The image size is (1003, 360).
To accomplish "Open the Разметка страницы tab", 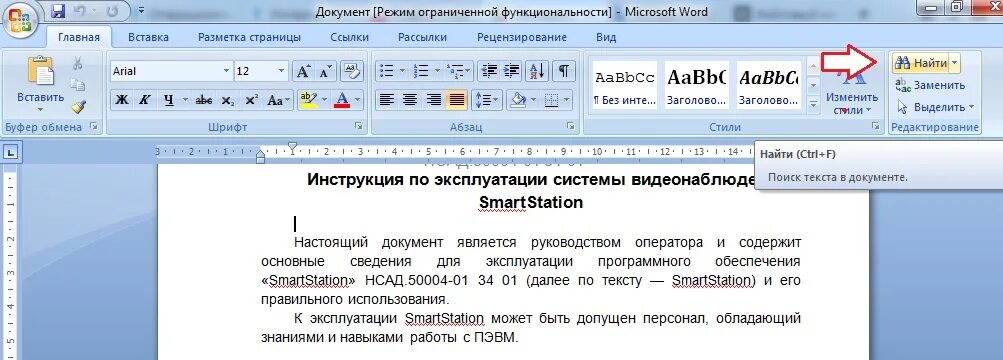I will click(249, 37).
